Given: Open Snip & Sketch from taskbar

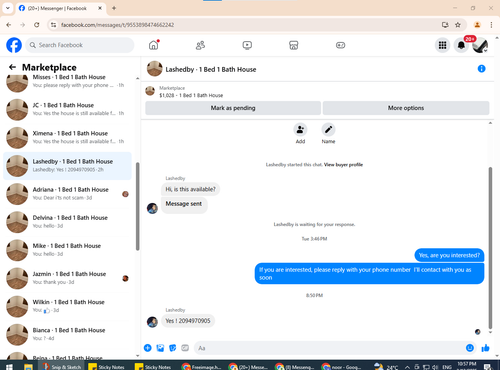Looking at the screenshot, I should click(x=62, y=367).
